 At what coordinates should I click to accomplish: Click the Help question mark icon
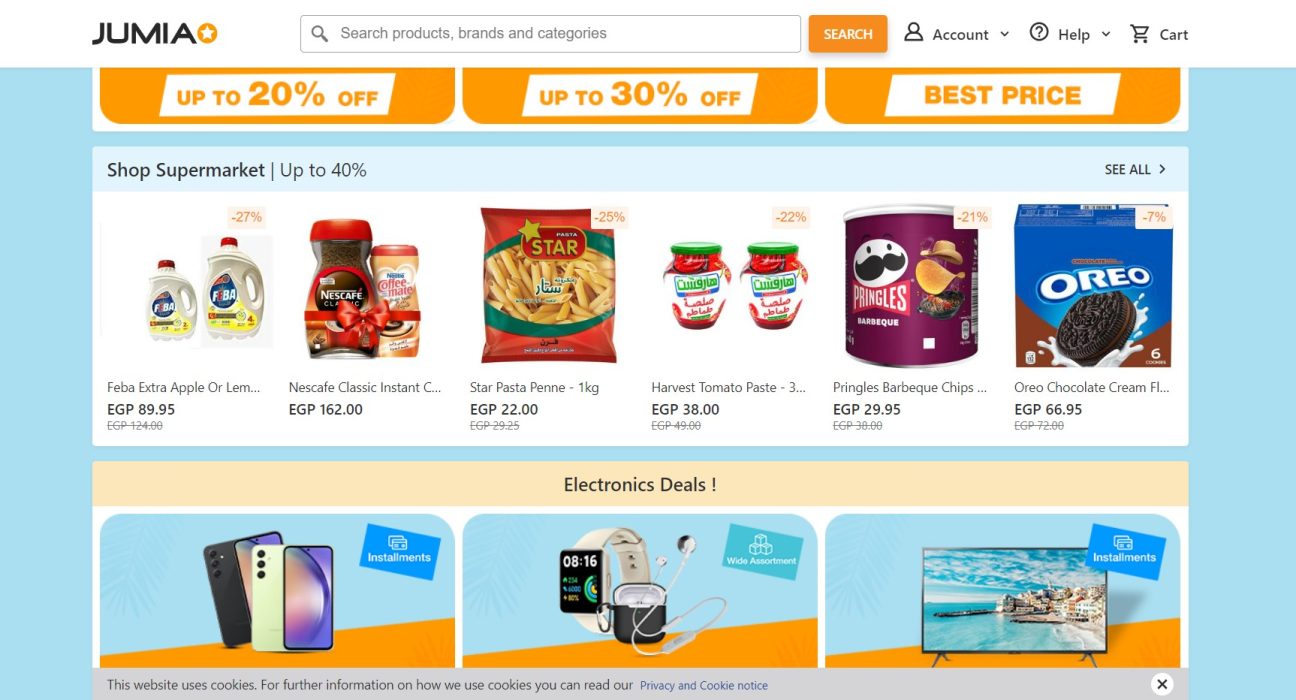pyautogui.click(x=1039, y=33)
